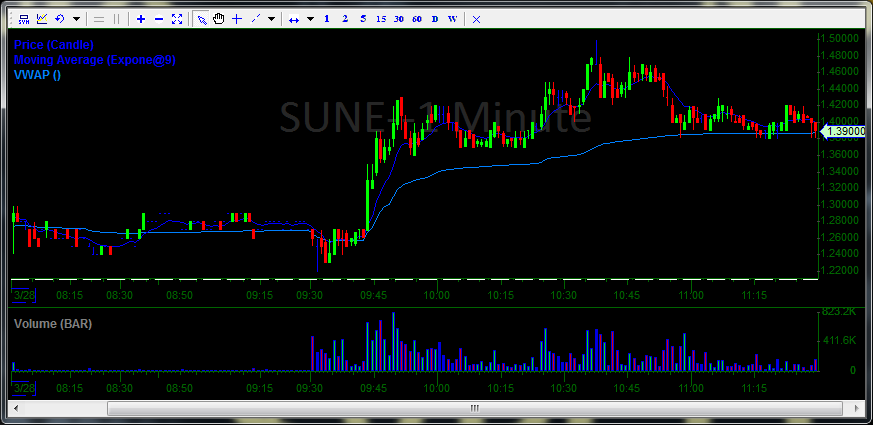Click the 1.39000 current price marker
Screen dimensions: 873x425
(x=843, y=131)
